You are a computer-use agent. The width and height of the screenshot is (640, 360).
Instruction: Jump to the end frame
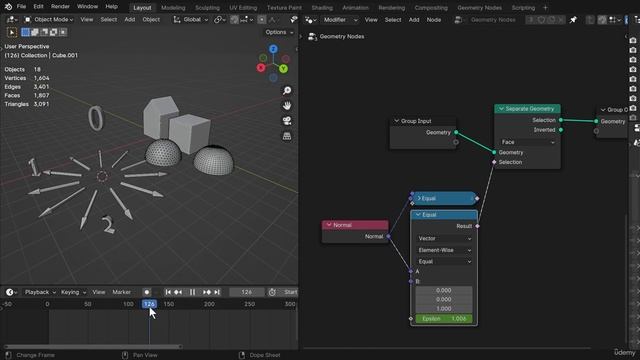[217, 292]
